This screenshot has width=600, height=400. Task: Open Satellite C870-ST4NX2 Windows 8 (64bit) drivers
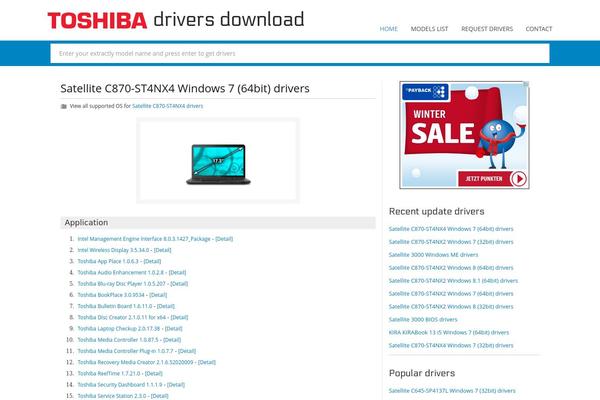[x=451, y=268]
